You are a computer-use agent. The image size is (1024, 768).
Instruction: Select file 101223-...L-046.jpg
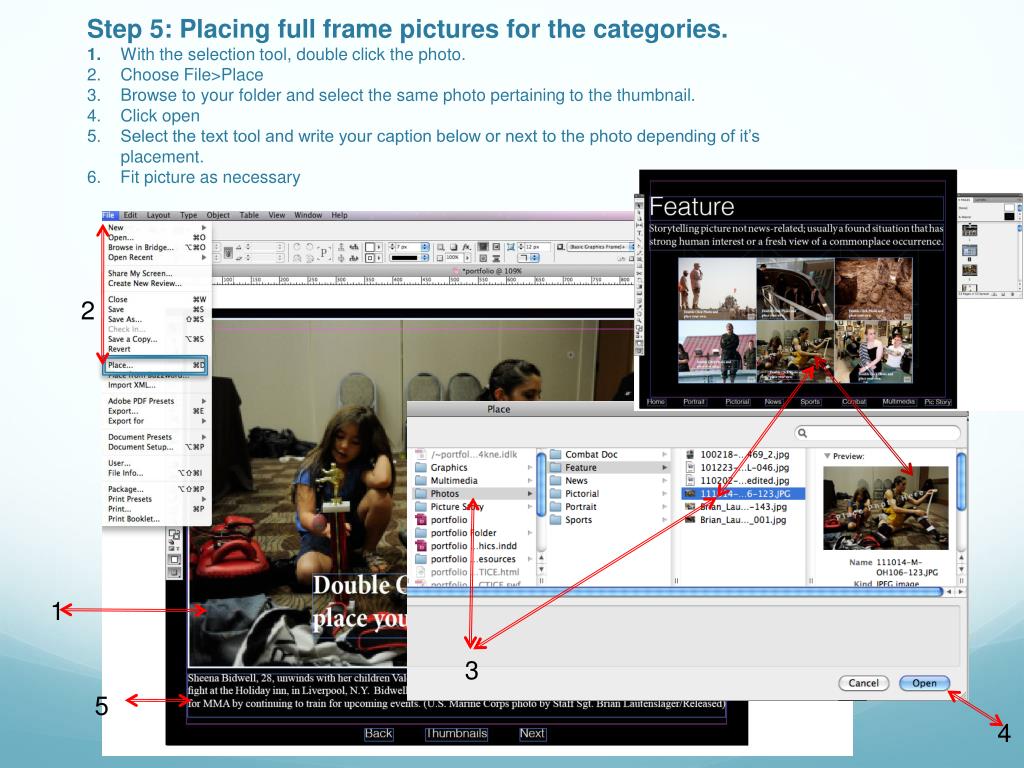pyautogui.click(x=744, y=468)
